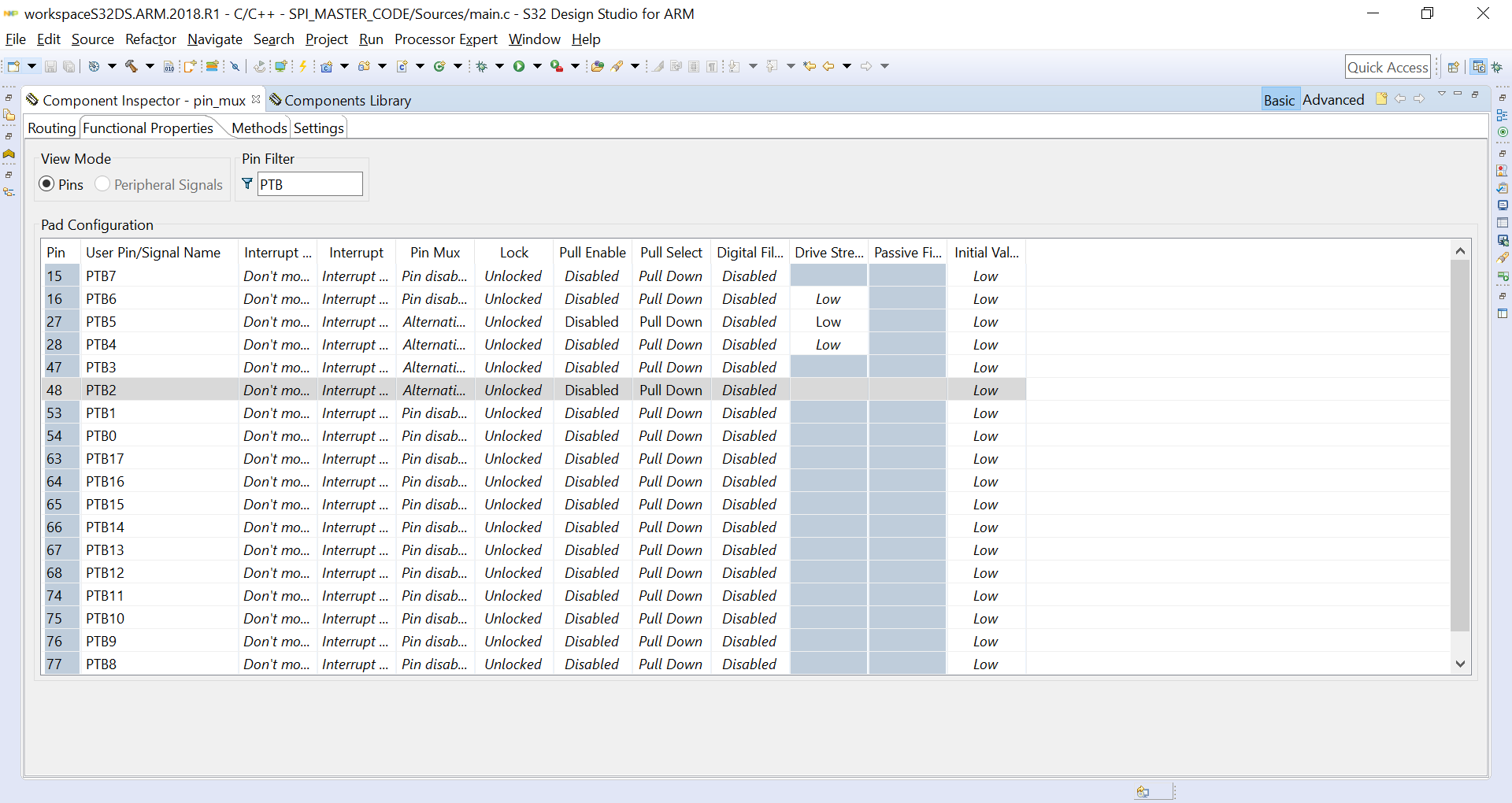Viewport: 1512px width, 803px height.
Task: Click inside the Pin Filter text field
Action: (309, 183)
